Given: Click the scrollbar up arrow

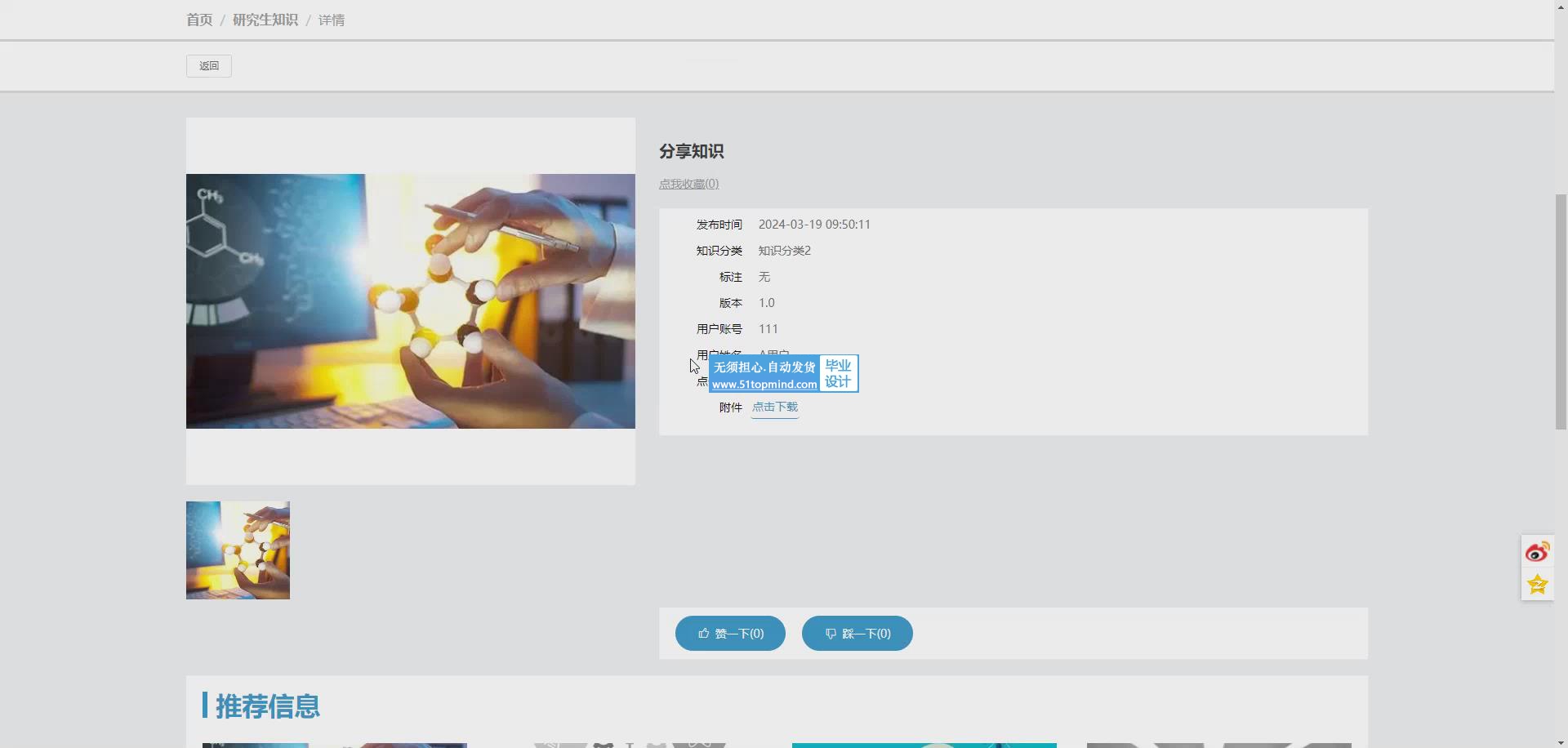Looking at the screenshot, I should pyautogui.click(x=1561, y=5).
